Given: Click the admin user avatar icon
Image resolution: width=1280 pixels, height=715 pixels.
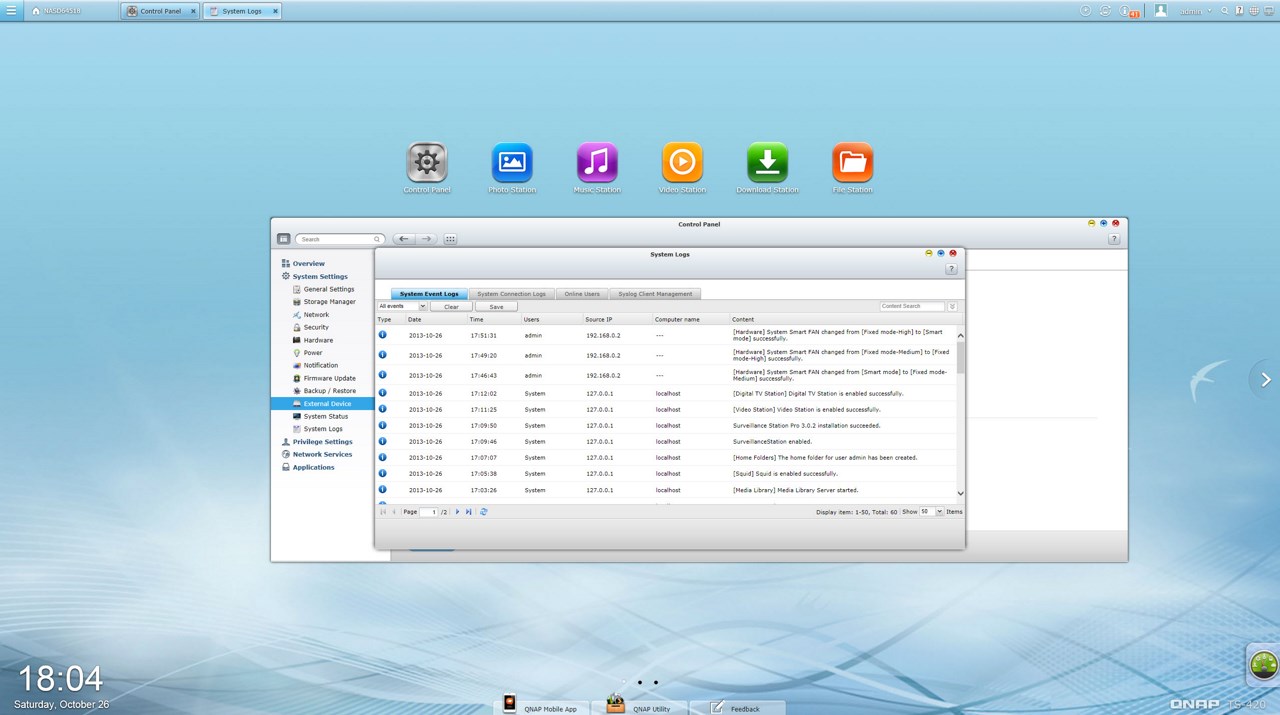Looking at the screenshot, I should [1161, 11].
